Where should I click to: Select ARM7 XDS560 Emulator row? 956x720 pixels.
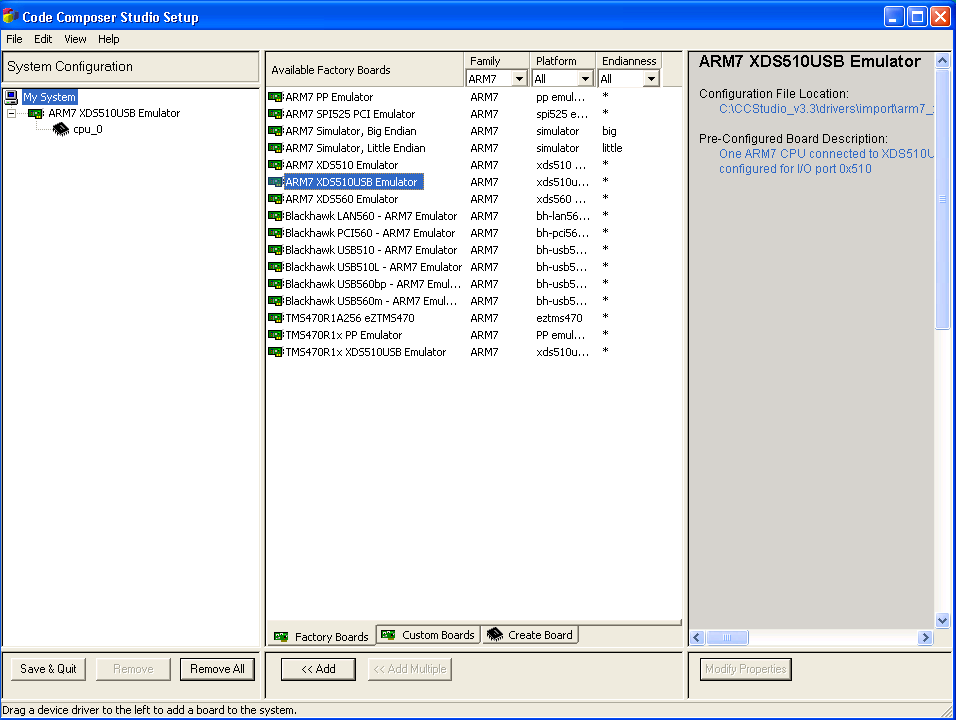(474, 199)
